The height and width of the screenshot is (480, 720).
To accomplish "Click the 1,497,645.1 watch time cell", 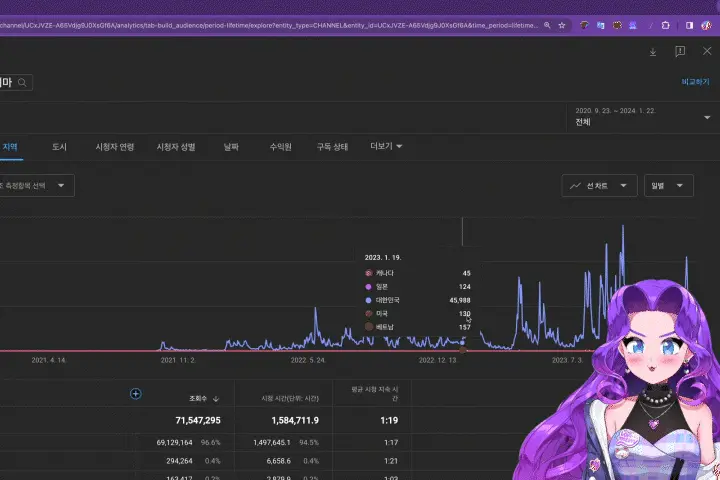I will coord(272,443).
